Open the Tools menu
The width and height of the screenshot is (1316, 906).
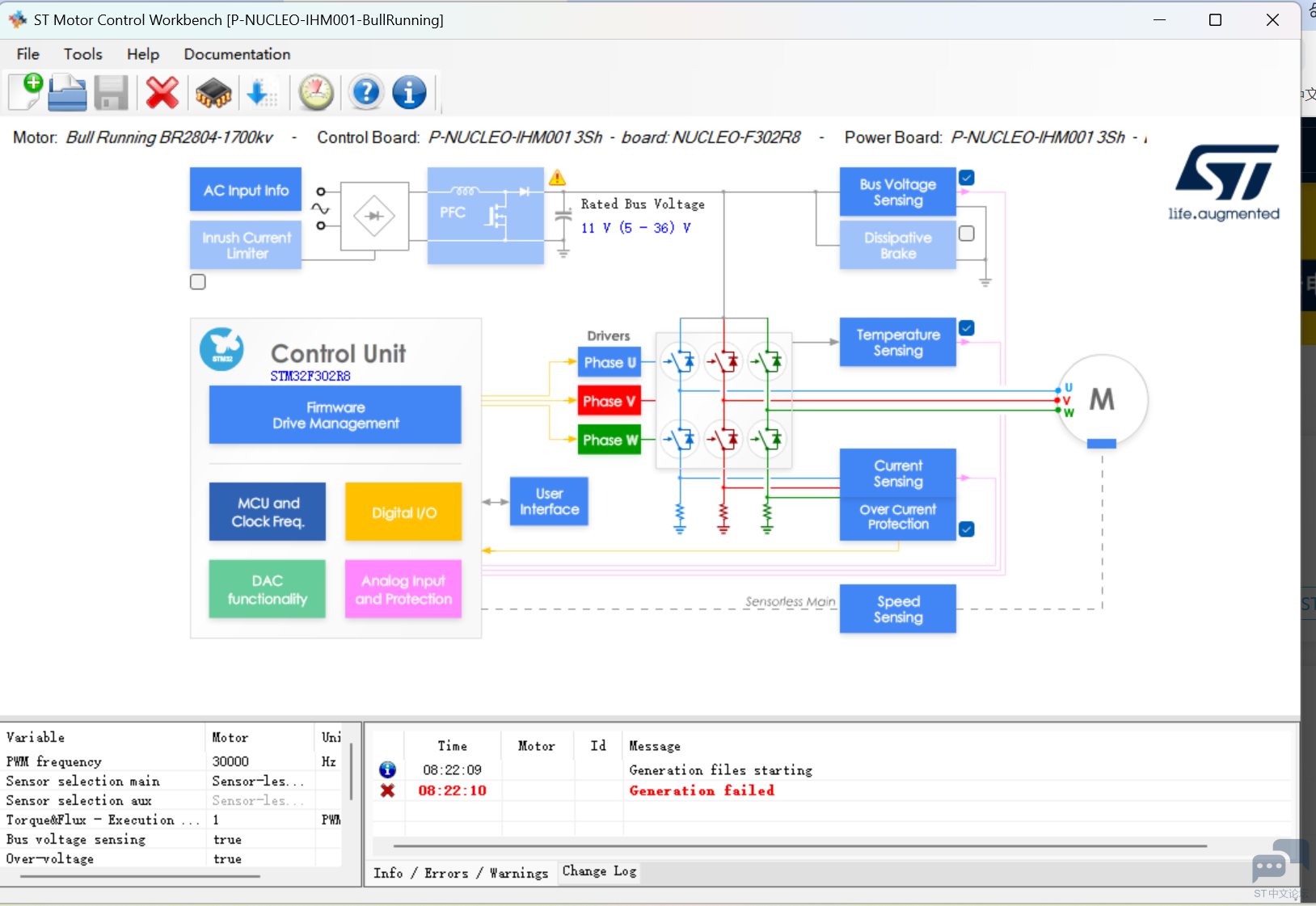click(x=82, y=54)
